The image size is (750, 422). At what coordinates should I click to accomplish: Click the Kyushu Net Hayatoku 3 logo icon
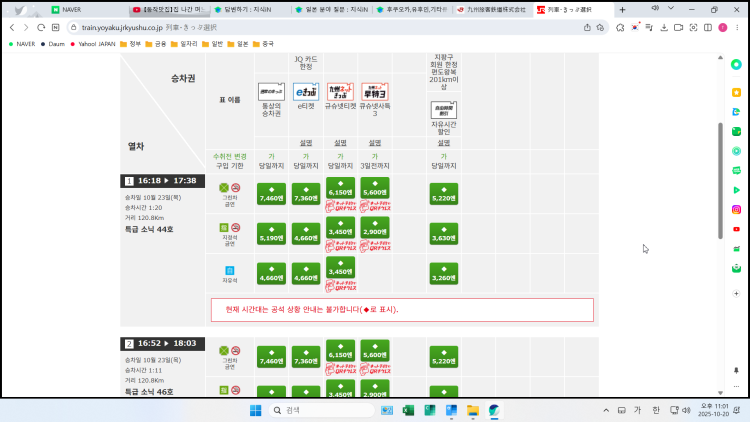[x=375, y=92]
